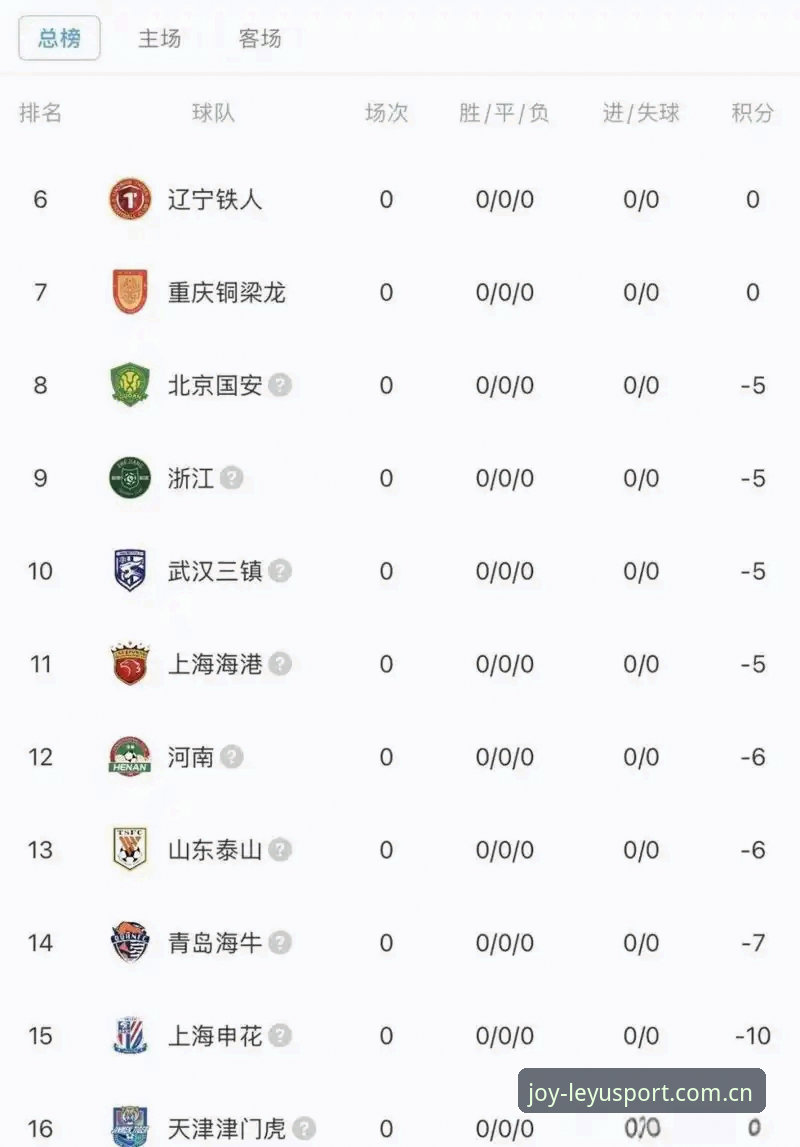Screen dimensions: 800x1147
Task: Select the 上海申花 team name
Action: coord(215,1035)
